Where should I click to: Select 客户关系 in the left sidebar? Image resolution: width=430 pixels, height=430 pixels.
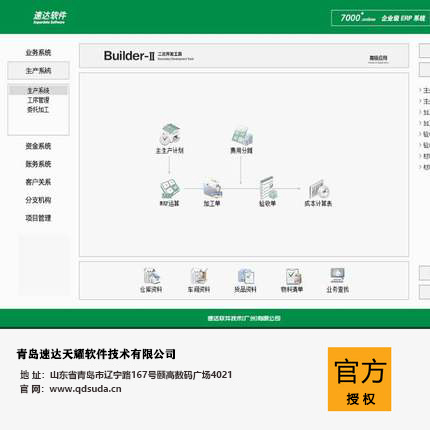click(38, 182)
